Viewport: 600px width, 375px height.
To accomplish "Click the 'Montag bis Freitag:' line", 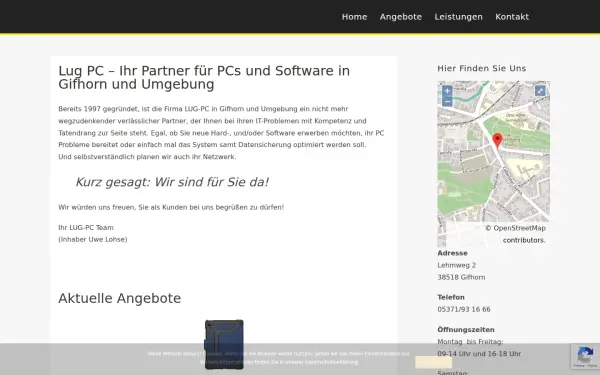I will point(470,342).
